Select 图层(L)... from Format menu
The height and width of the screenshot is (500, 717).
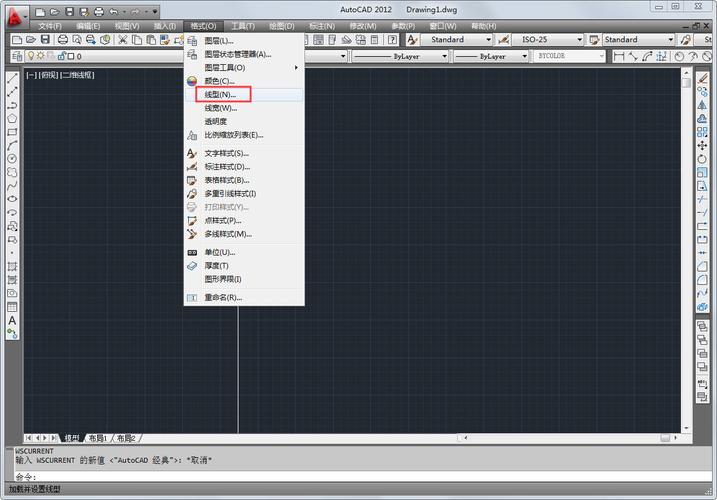point(244,41)
